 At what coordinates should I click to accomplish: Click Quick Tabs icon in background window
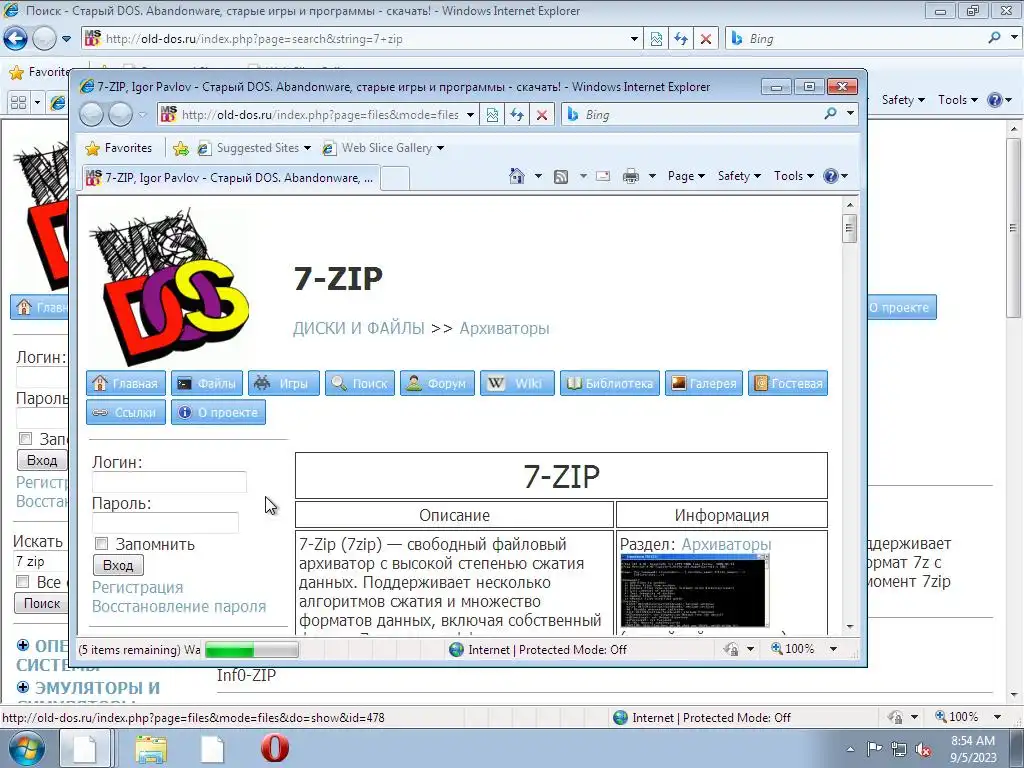coord(18,103)
